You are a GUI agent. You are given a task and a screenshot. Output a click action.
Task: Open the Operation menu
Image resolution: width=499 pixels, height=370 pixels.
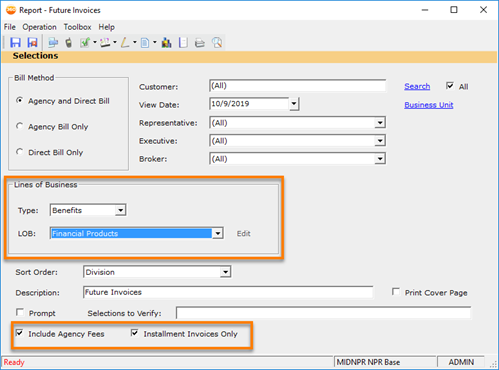(39, 27)
